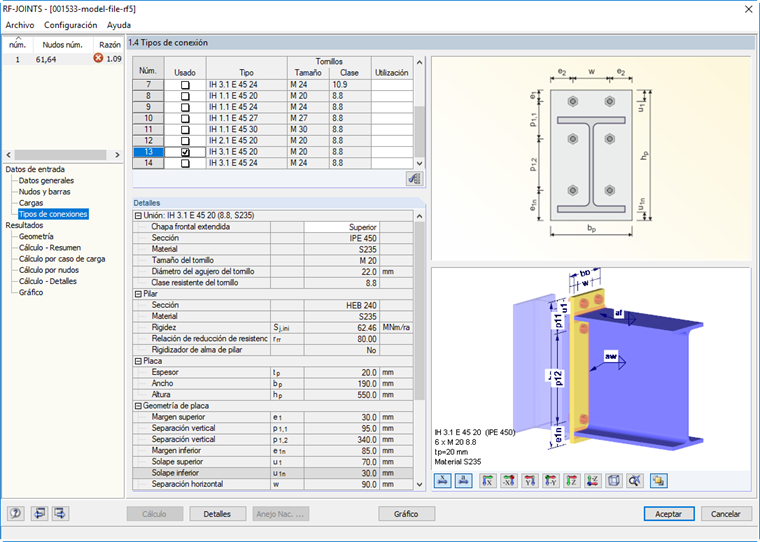The width and height of the screenshot is (760, 542).
Task: Select row 14 type IH 3.1 E 45 24
Action: pyautogui.click(x=247, y=163)
